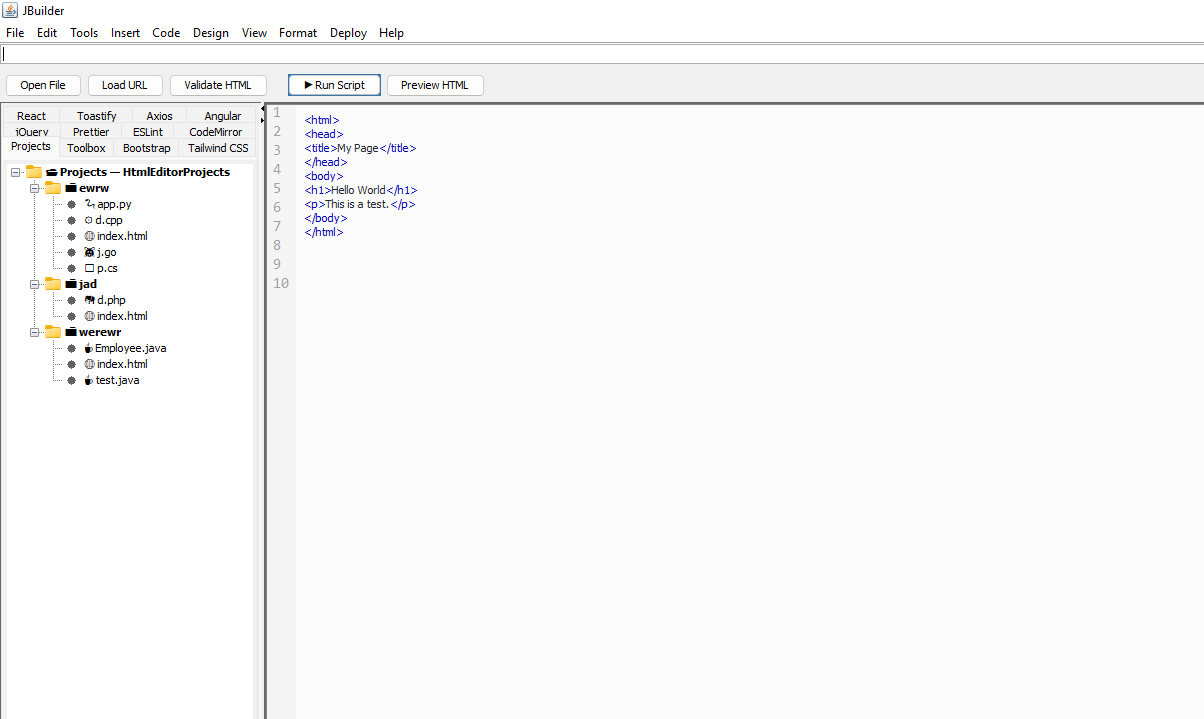Screen dimensions: 1204x719
Task: Open the Help menu
Action: (x=391, y=33)
